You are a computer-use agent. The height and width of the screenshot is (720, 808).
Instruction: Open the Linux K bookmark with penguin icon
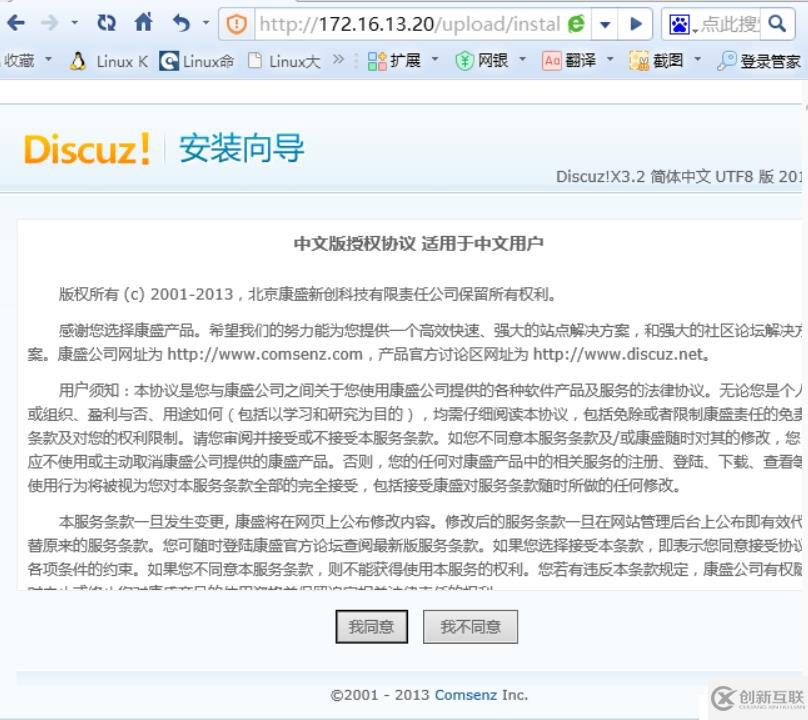tap(109, 61)
